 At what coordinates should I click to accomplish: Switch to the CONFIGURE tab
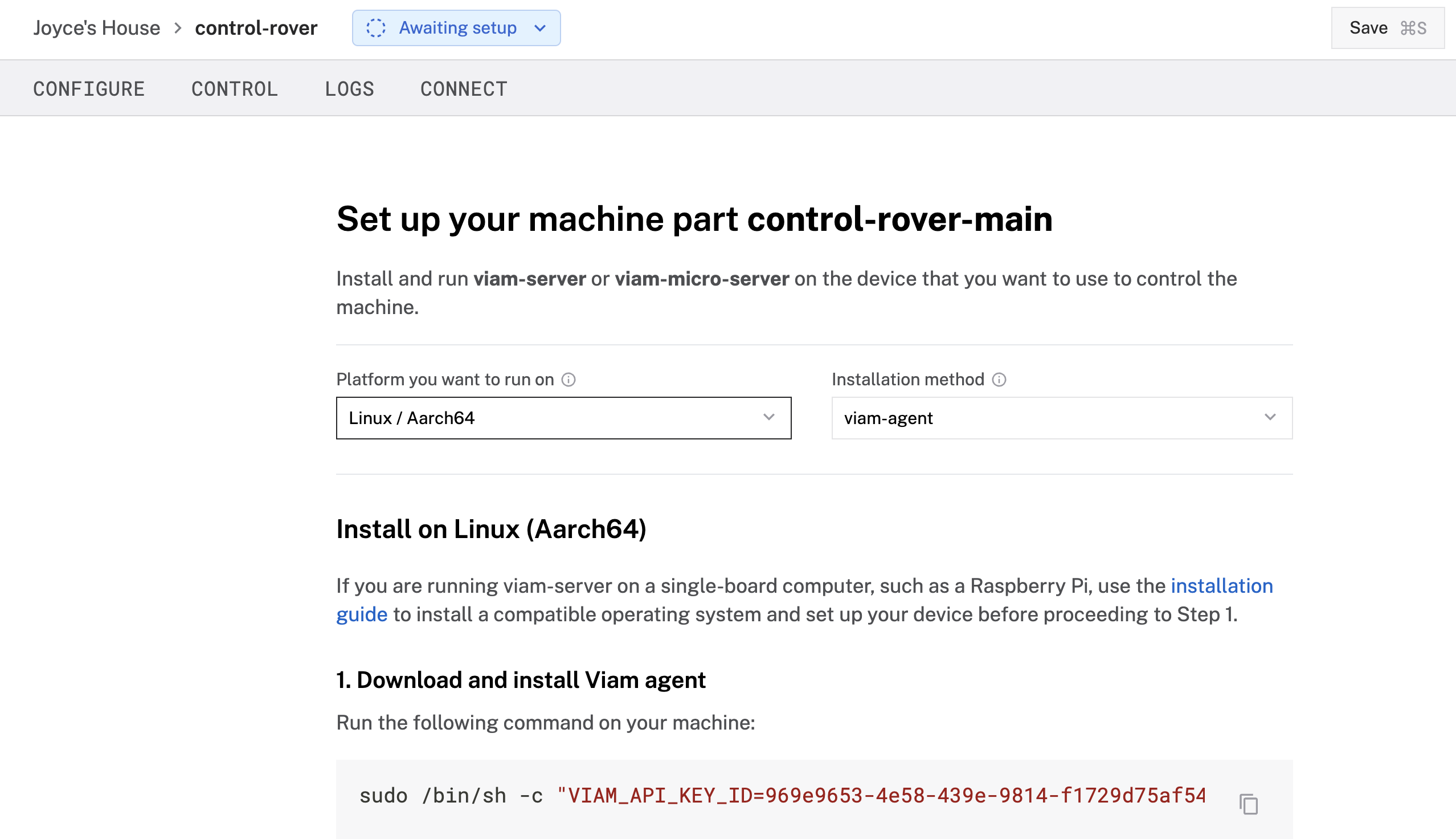tap(88, 89)
